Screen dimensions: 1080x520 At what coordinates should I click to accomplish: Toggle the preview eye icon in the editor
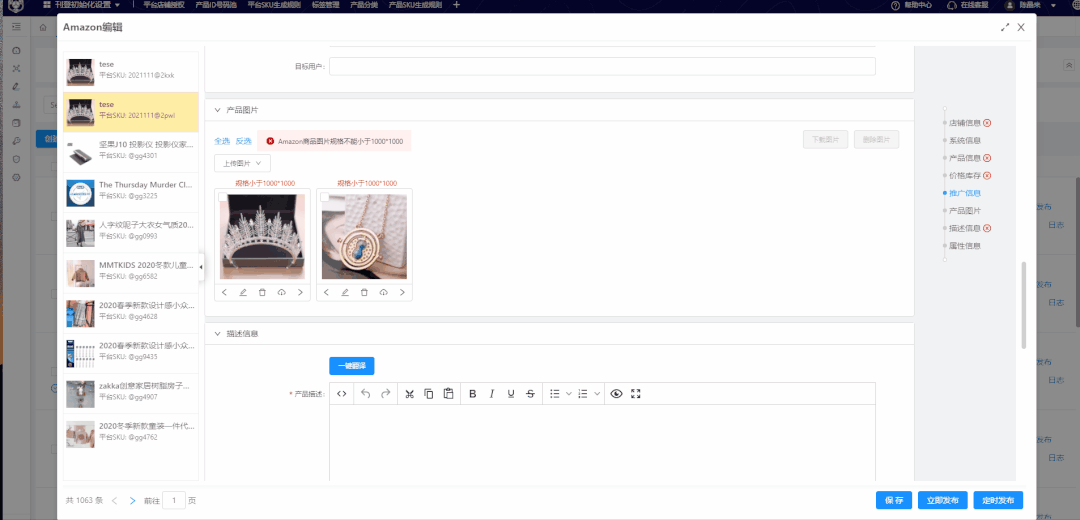pos(616,394)
